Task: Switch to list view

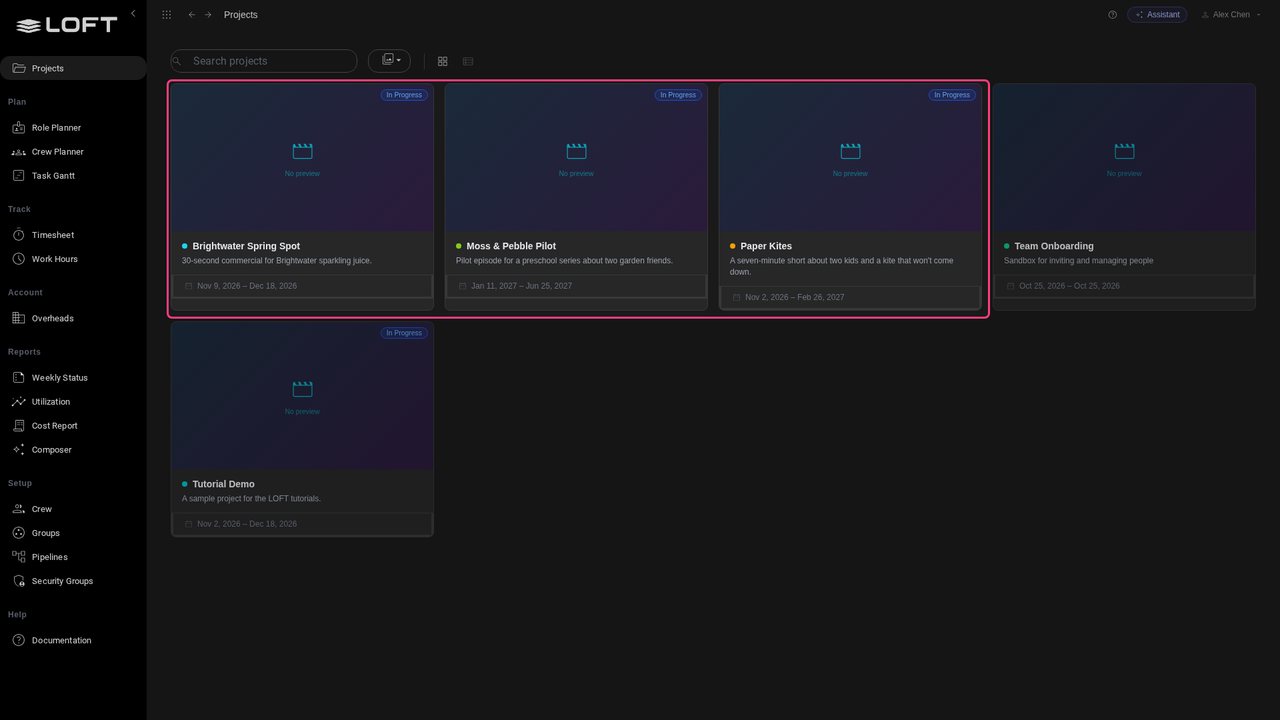Action: tap(468, 61)
